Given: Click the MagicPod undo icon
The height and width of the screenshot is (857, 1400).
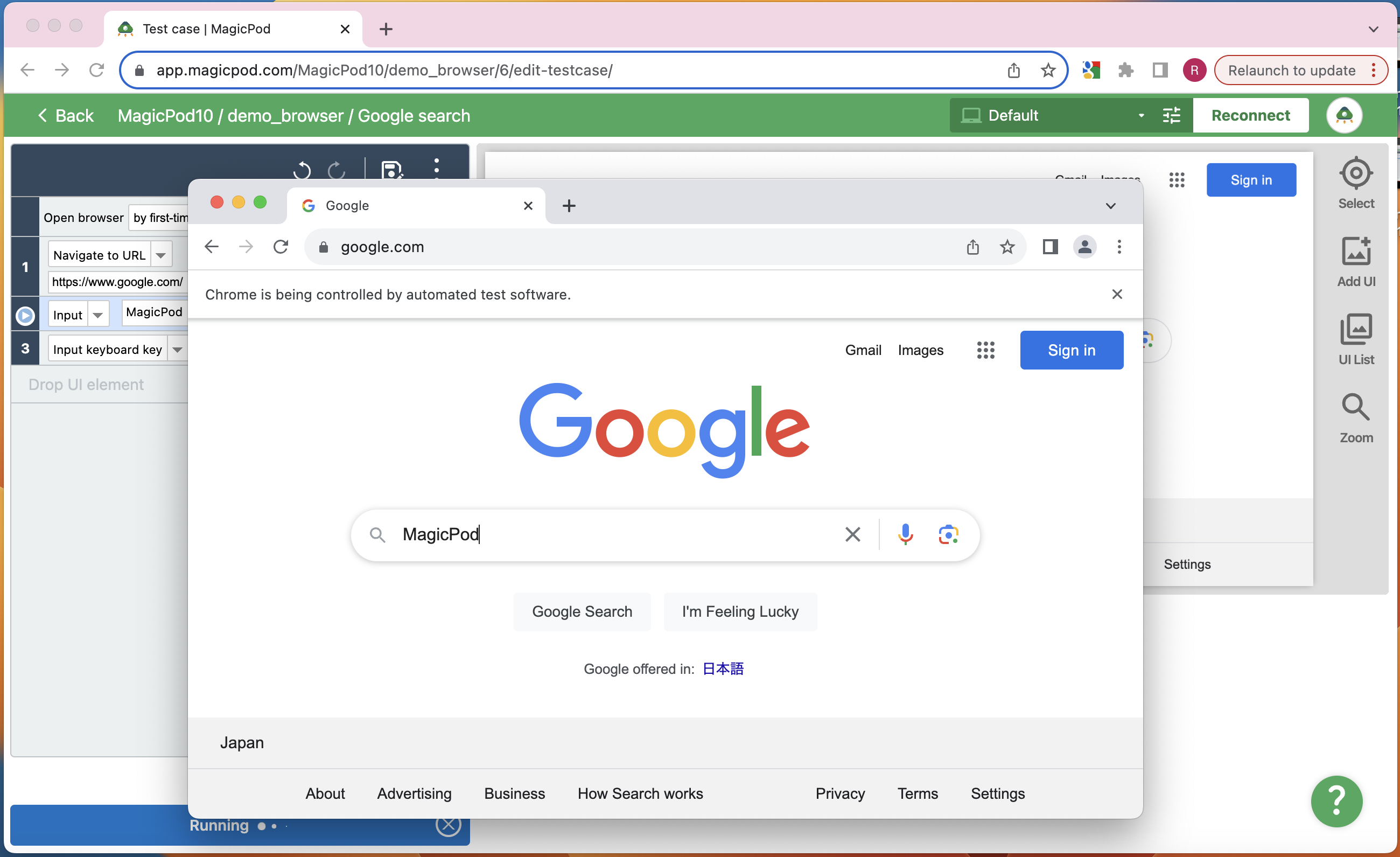Looking at the screenshot, I should pyautogui.click(x=302, y=170).
